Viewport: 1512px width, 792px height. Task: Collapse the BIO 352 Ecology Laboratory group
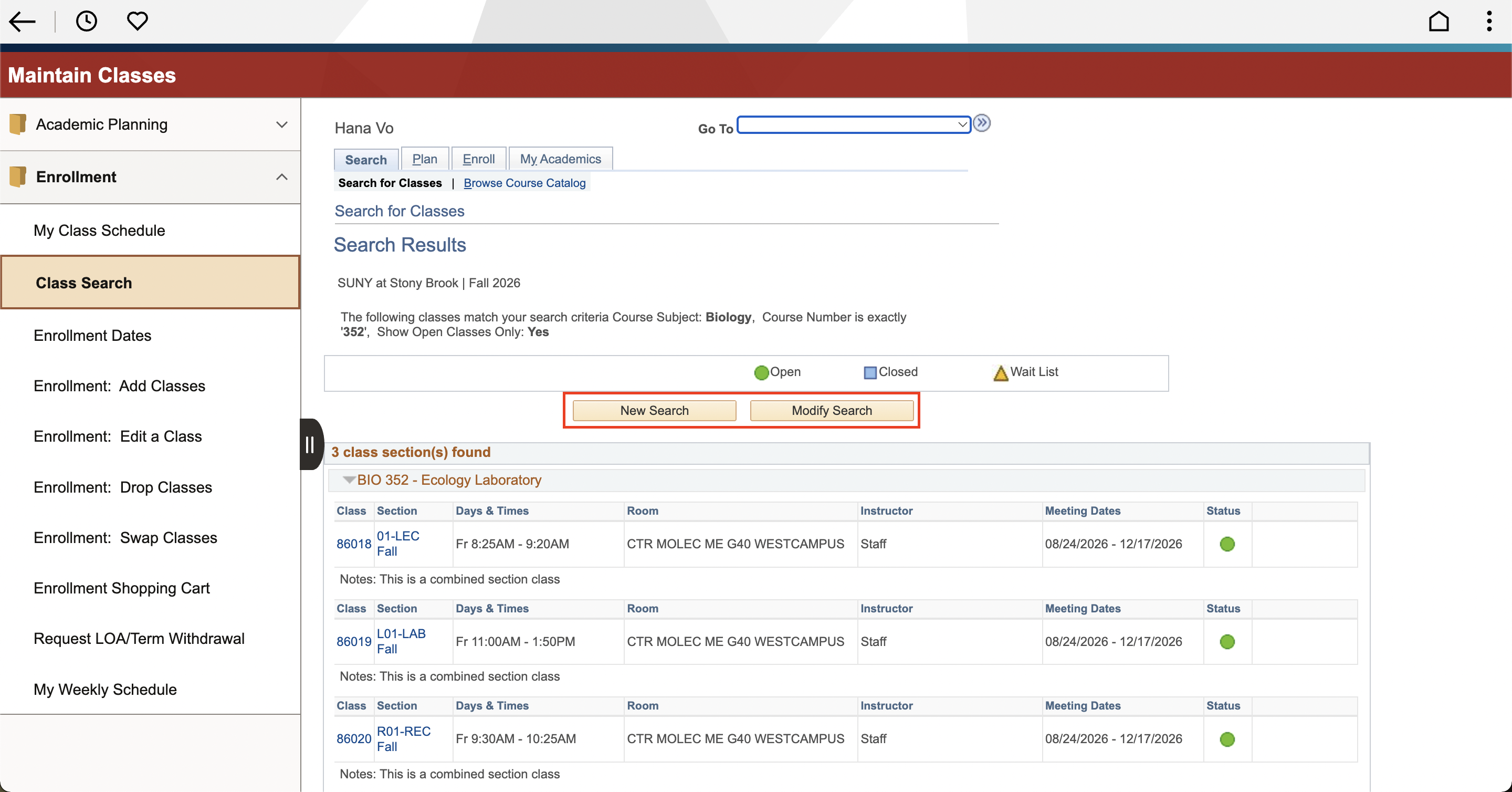pyautogui.click(x=349, y=480)
